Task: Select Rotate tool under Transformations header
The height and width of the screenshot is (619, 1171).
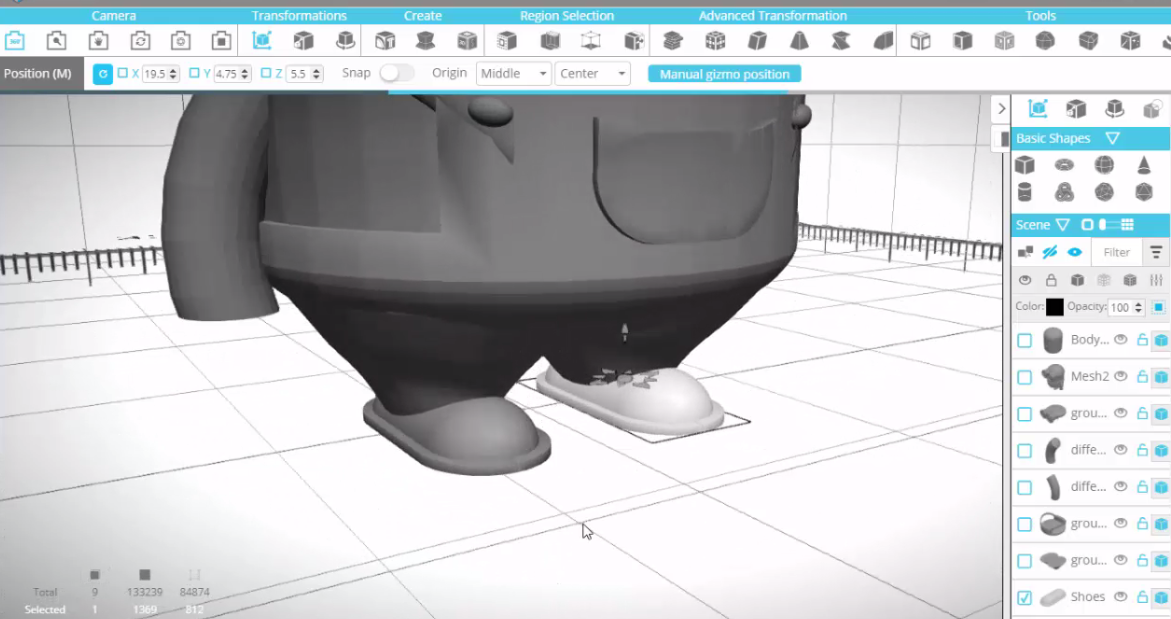Action: point(345,40)
